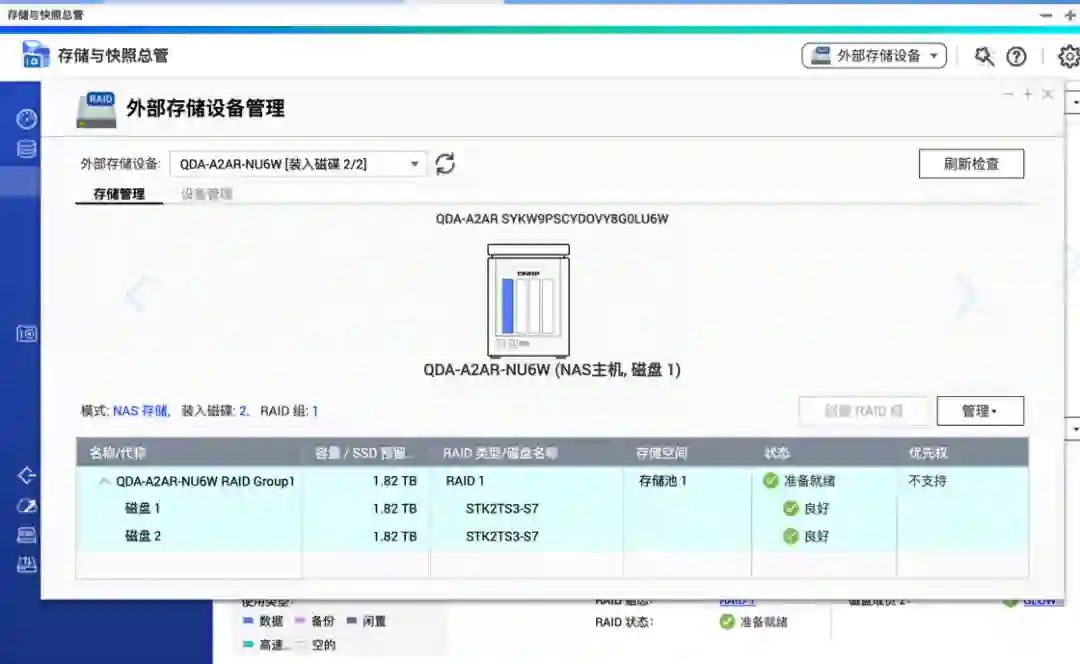Click the RAID drive icon in dialog title

96,110
